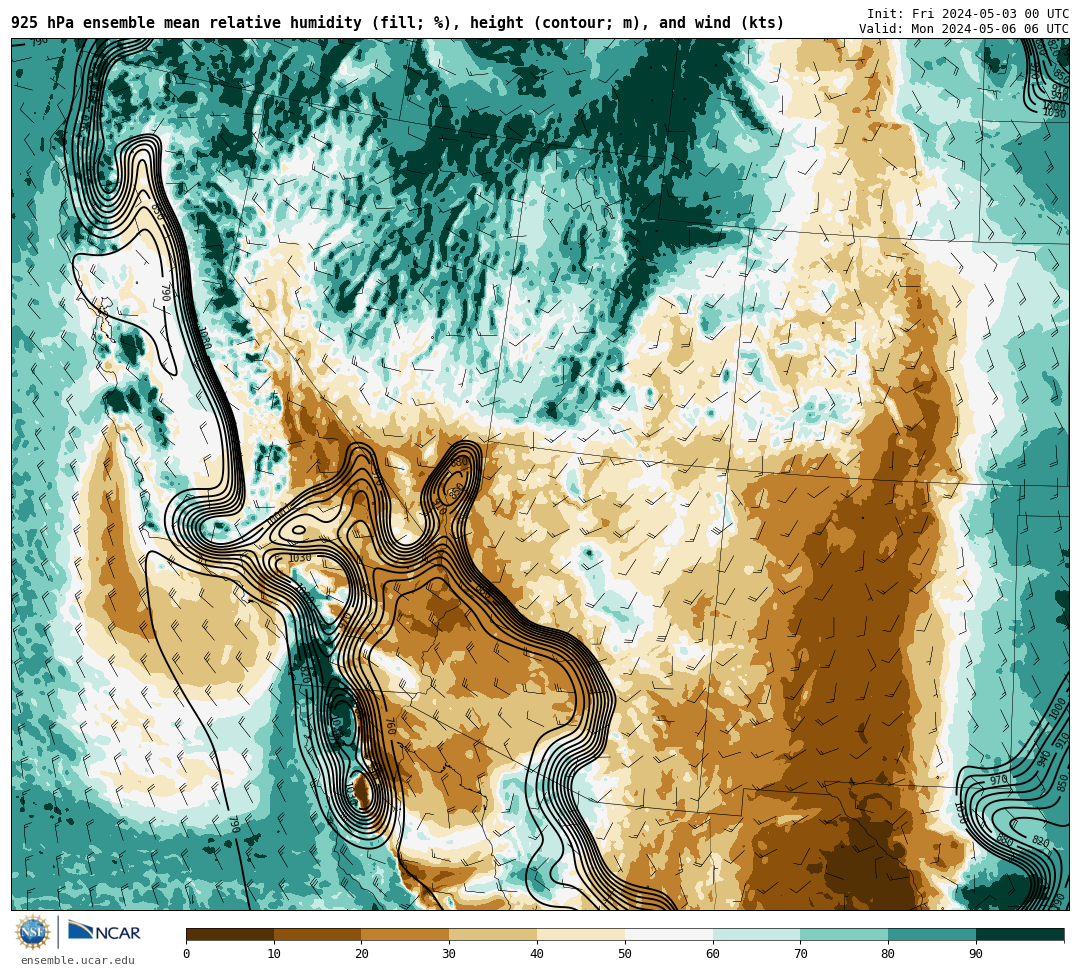Click the colorbar tick label 20
The image size is (1080, 973).
coord(362,954)
